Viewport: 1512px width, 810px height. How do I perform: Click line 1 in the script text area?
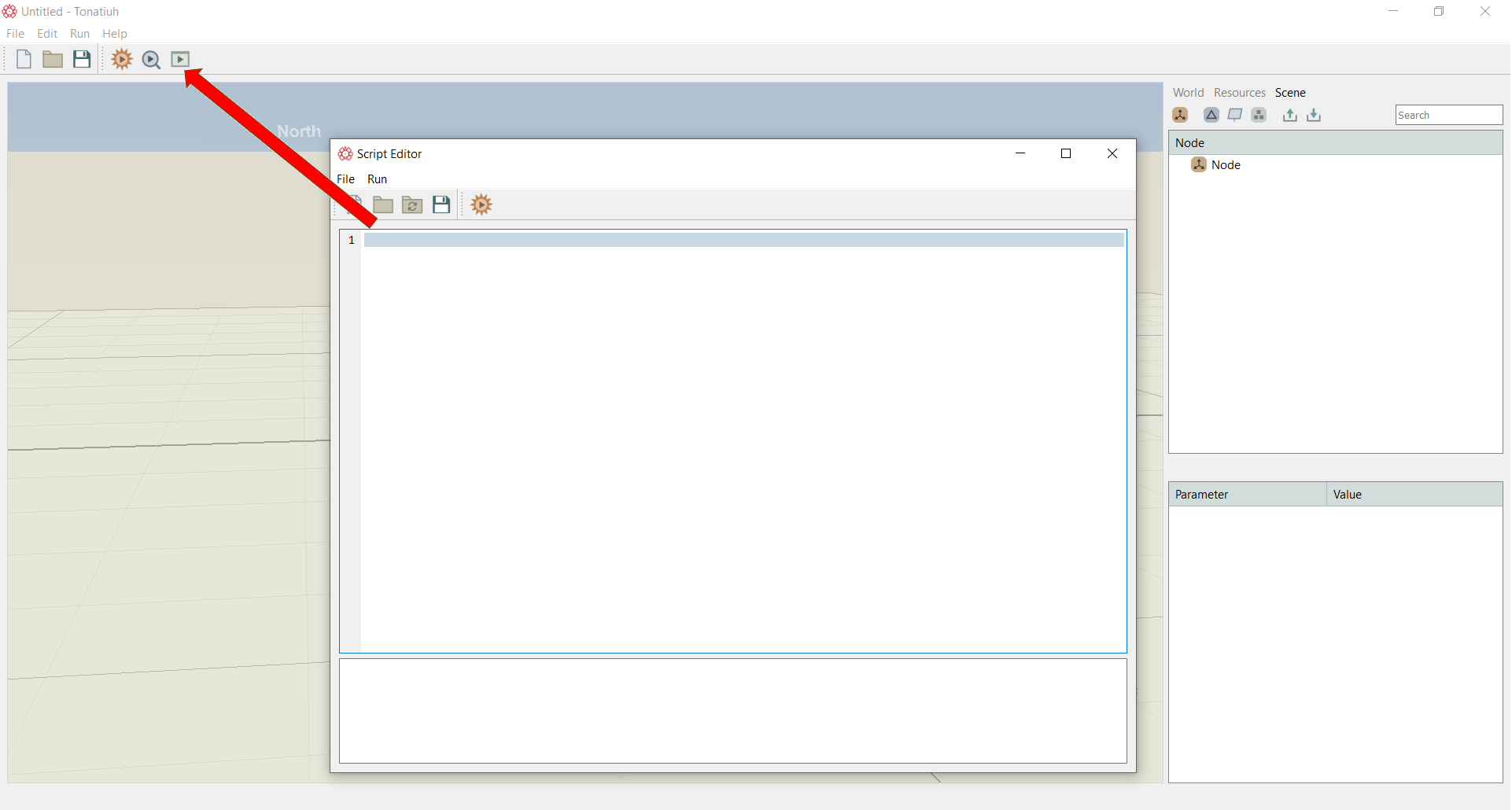(743, 240)
